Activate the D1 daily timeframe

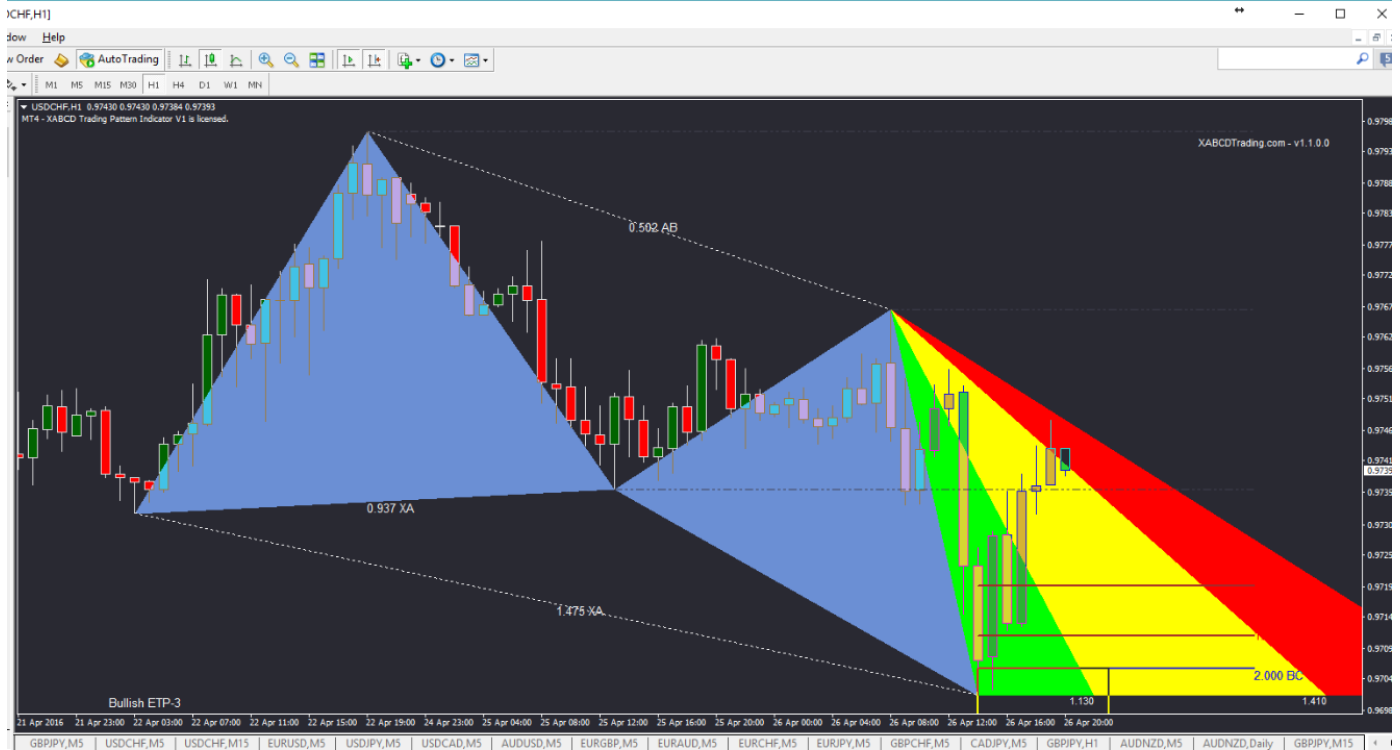(x=202, y=85)
